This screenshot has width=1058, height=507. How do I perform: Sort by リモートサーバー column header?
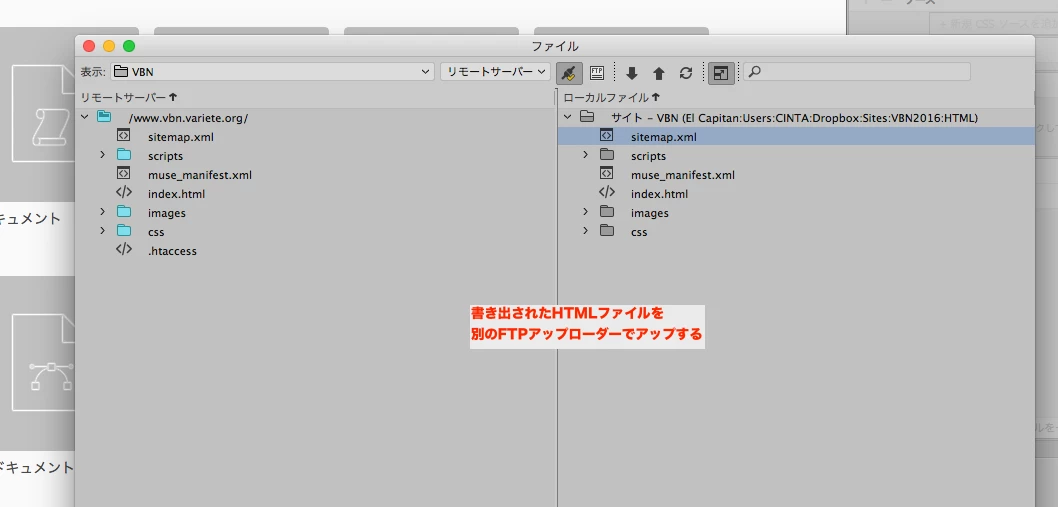tap(129, 98)
